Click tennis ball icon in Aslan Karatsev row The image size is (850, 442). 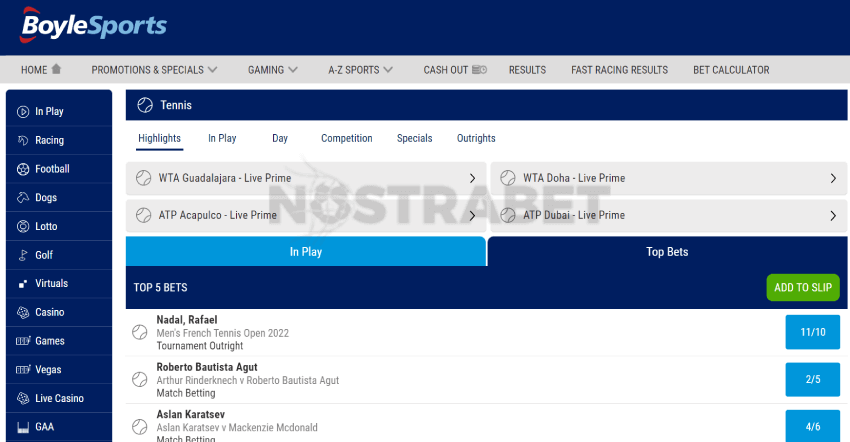(x=140, y=427)
